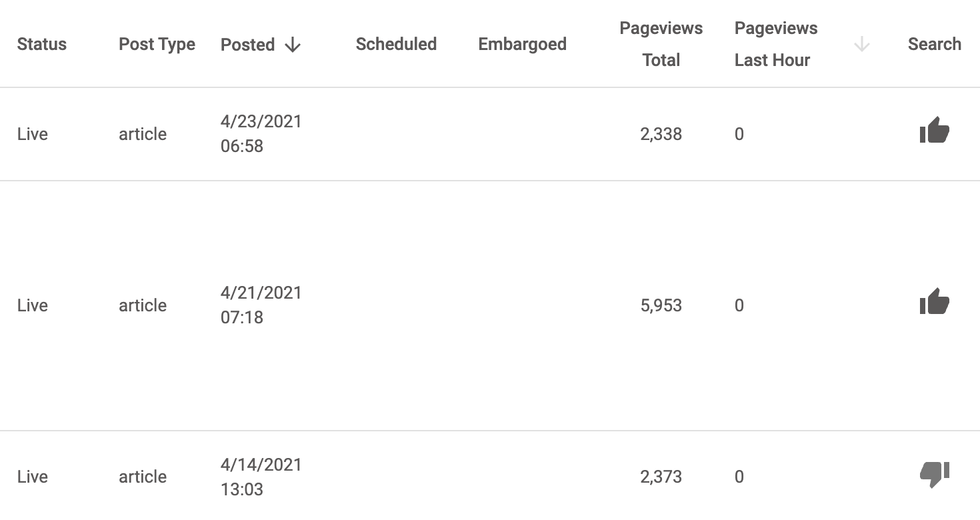The image size is (980, 520).
Task: Sort by Pageviews Total header
Action: (x=661, y=44)
